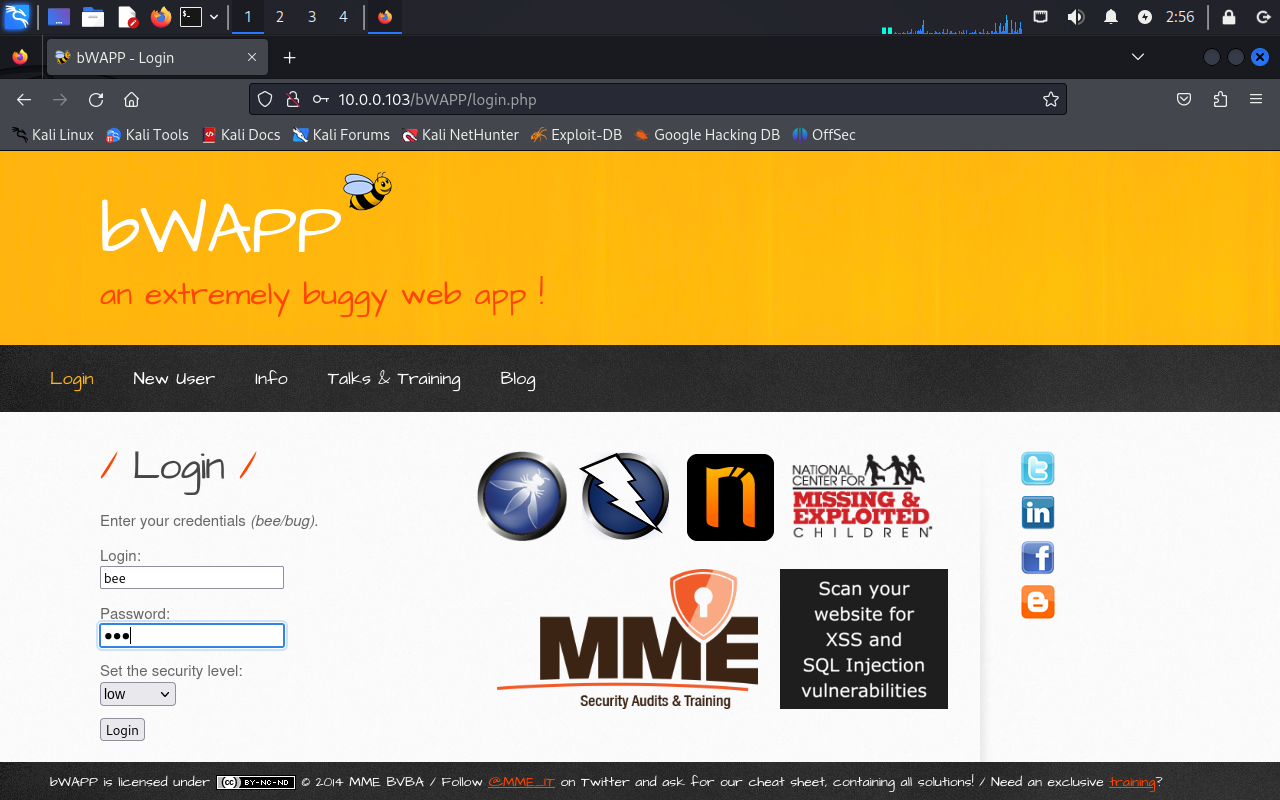This screenshot has height=800, width=1280.
Task: Open the Blogger social icon
Action: coord(1038,602)
